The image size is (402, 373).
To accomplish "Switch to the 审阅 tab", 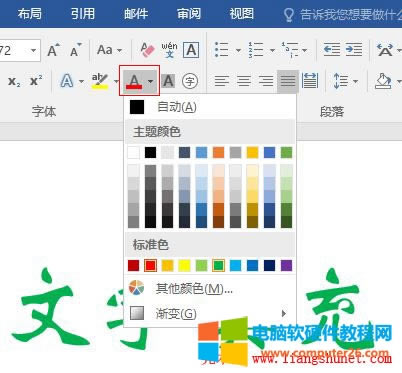I will [x=189, y=14].
